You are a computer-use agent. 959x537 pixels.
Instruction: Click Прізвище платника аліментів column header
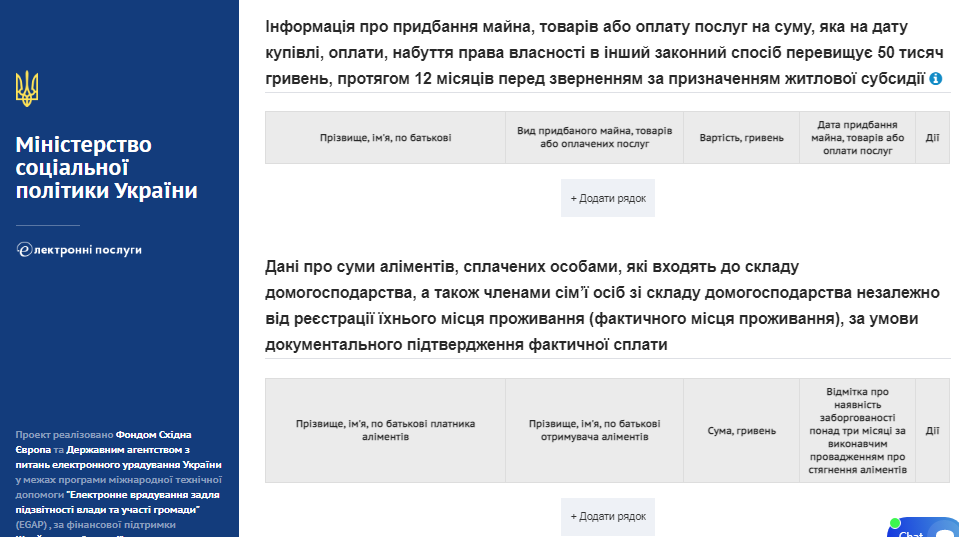[x=385, y=431]
